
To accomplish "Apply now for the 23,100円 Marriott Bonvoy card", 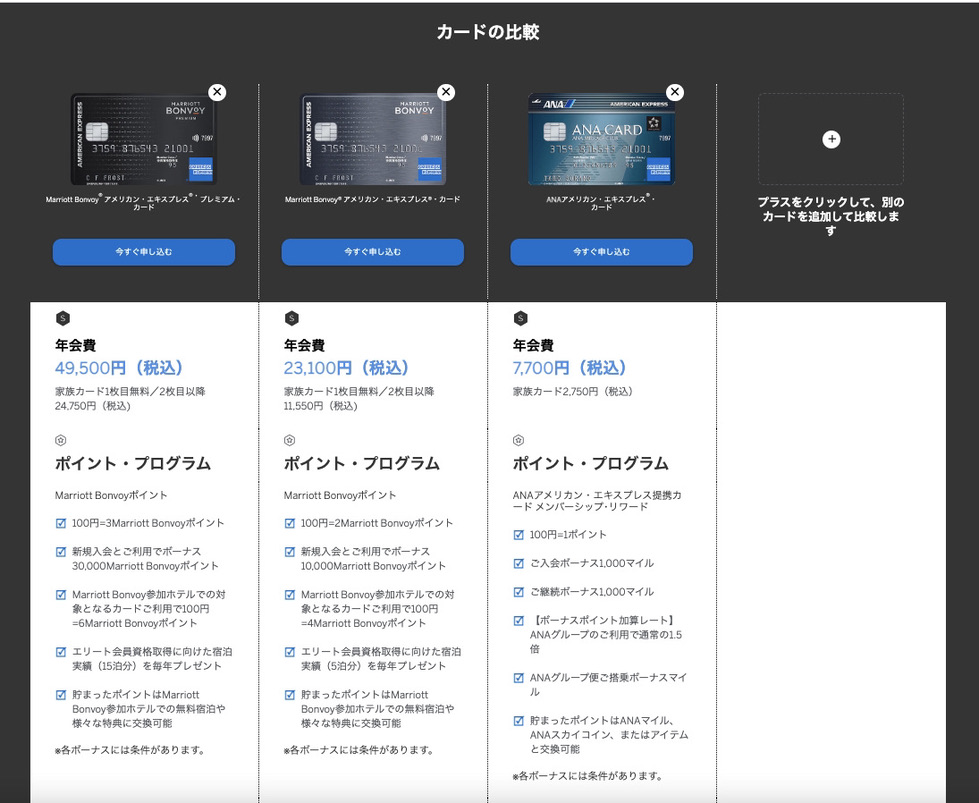I will click(373, 252).
